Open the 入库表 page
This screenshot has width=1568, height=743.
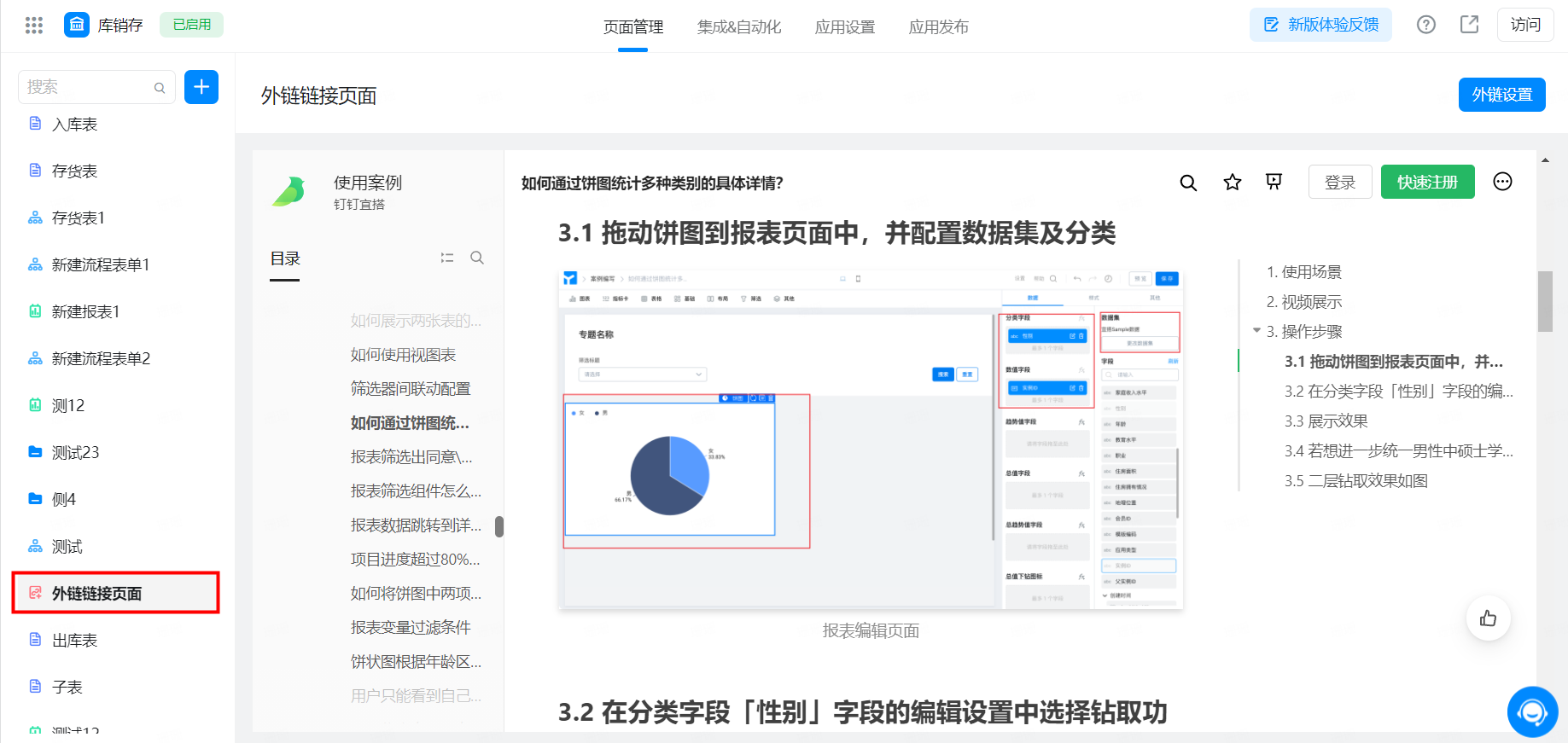pyautogui.click(x=75, y=125)
